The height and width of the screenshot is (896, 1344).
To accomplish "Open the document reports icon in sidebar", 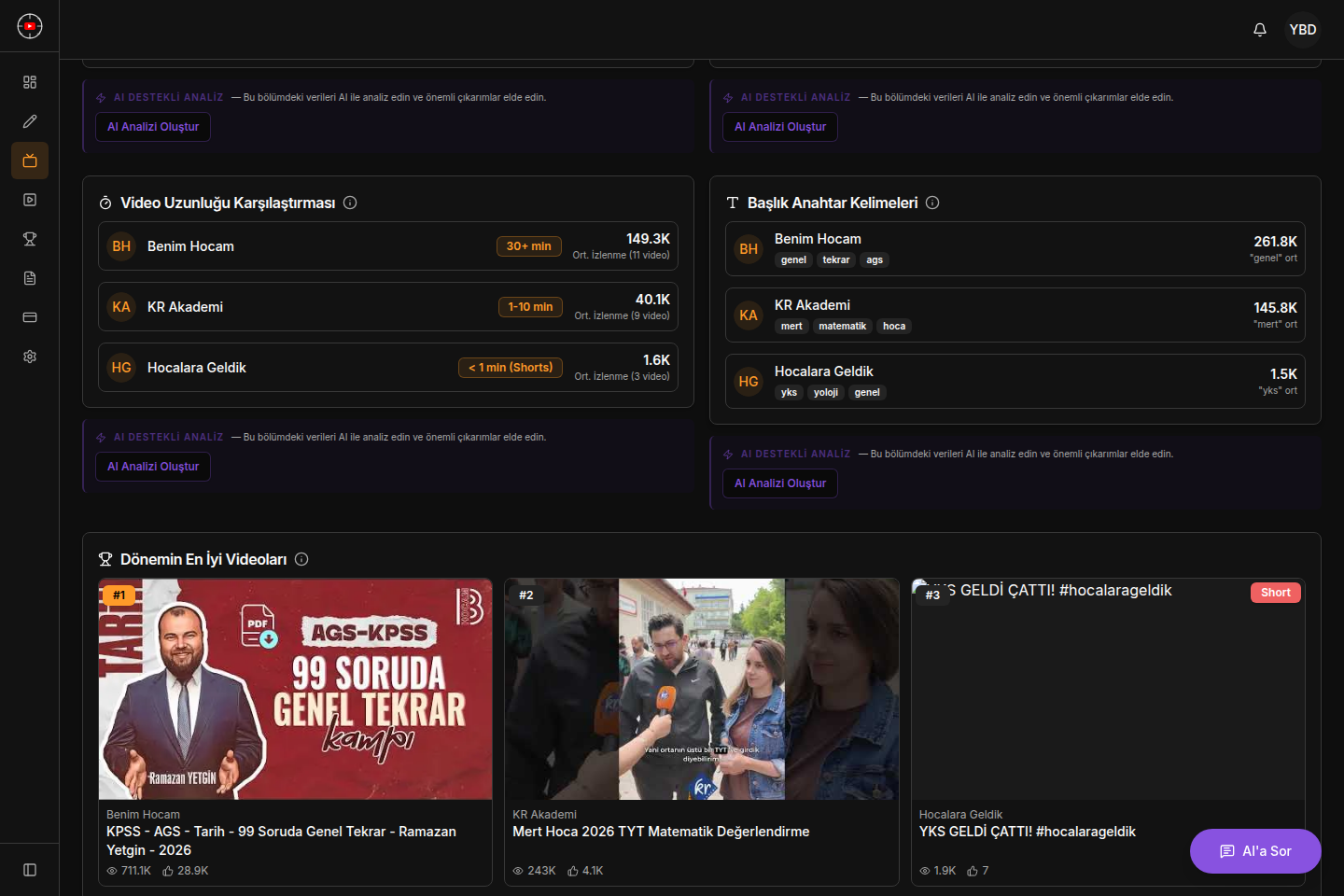I will [x=30, y=278].
